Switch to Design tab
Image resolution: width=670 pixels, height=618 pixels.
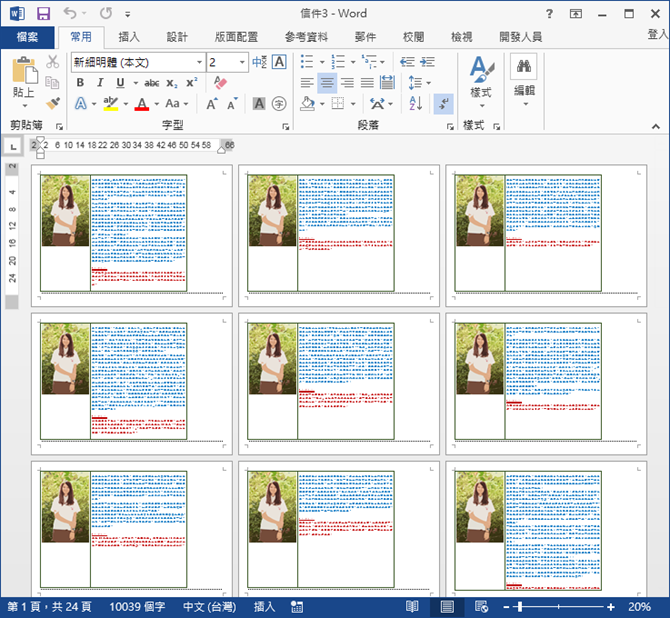coord(177,37)
